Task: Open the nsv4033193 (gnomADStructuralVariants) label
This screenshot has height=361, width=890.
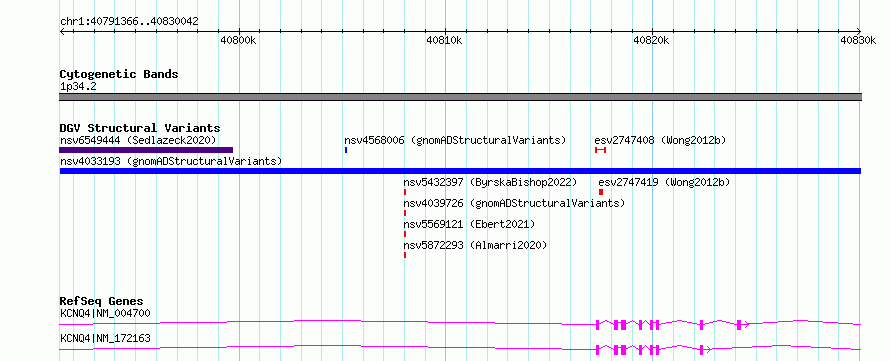Action: 171,161
